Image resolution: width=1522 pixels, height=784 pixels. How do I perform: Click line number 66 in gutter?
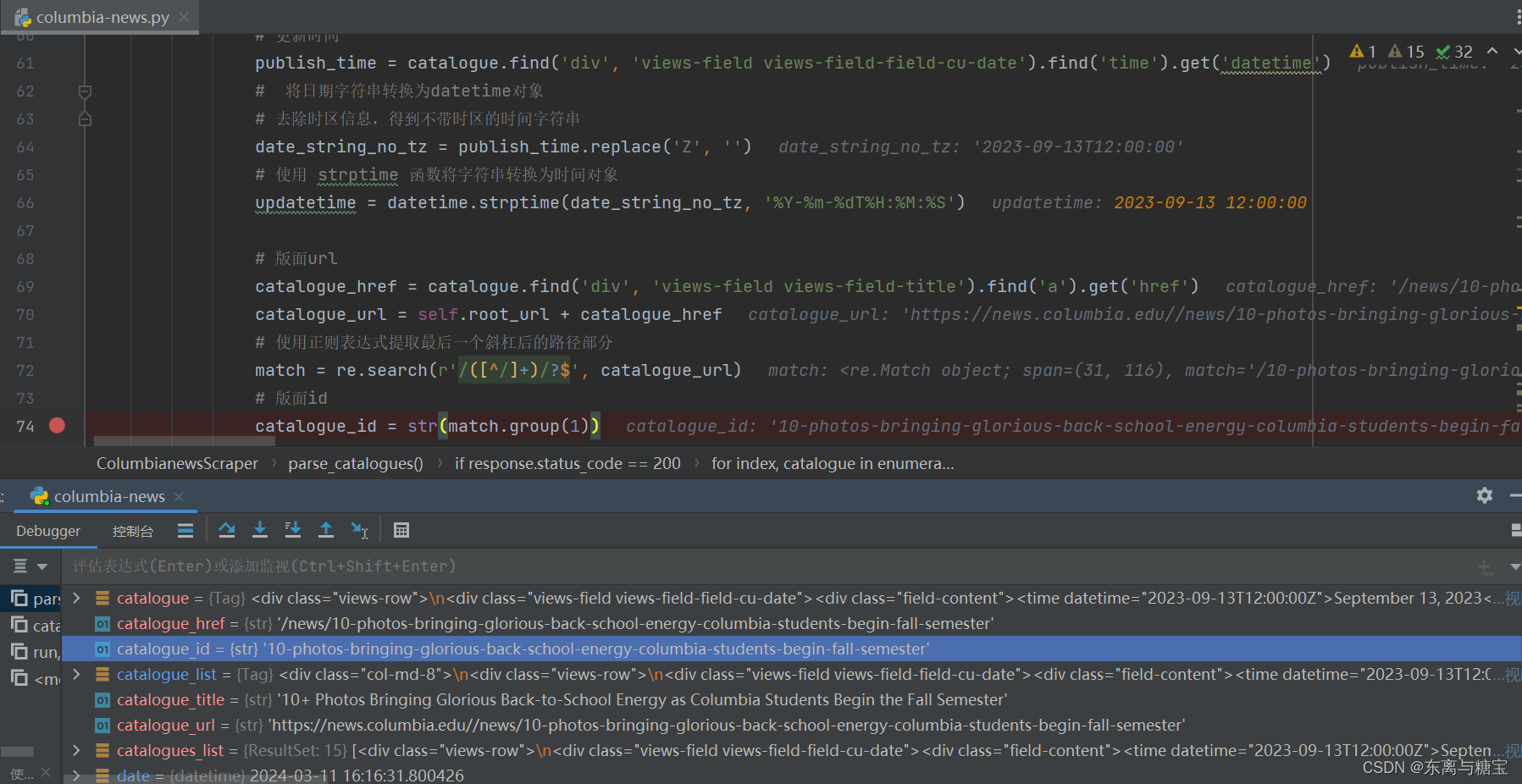pos(25,203)
